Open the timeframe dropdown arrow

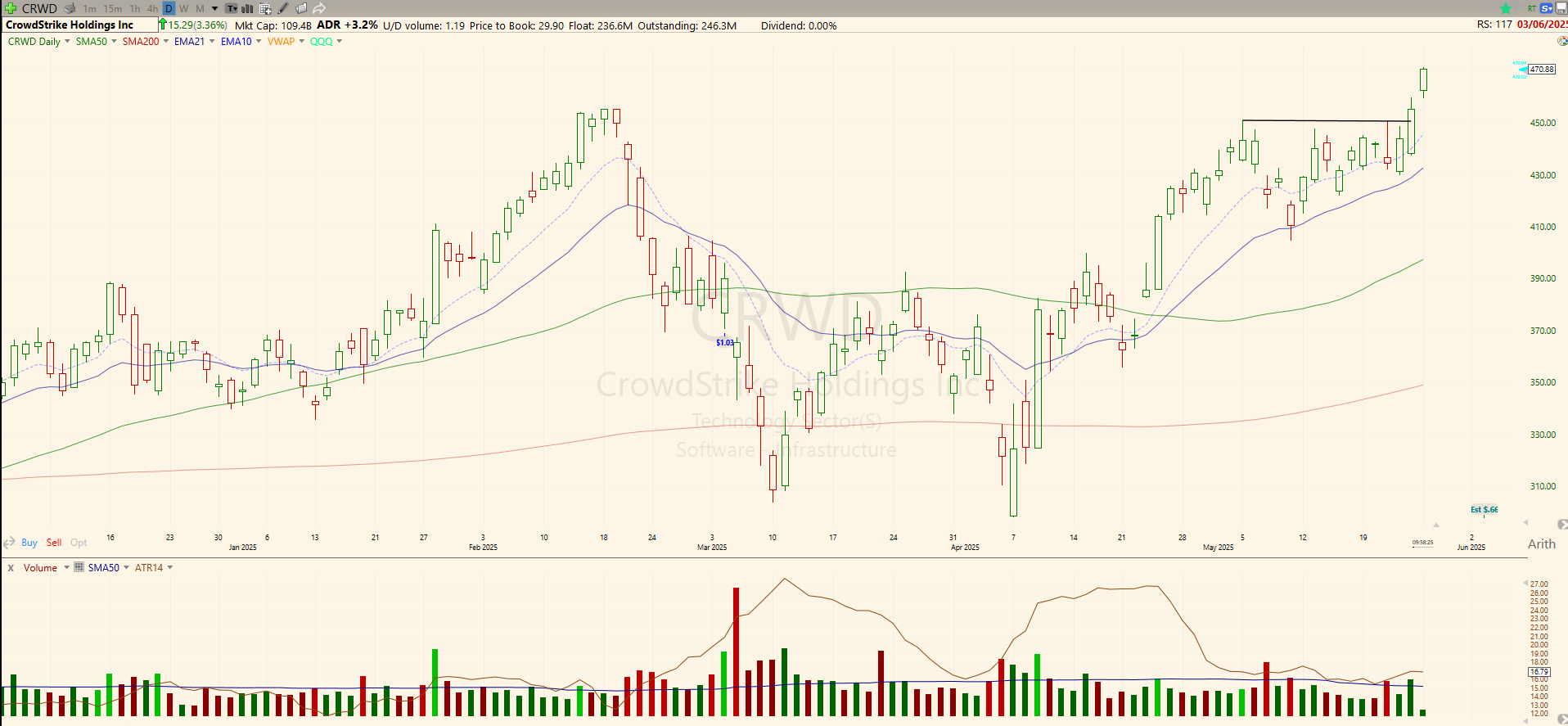click(x=214, y=8)
